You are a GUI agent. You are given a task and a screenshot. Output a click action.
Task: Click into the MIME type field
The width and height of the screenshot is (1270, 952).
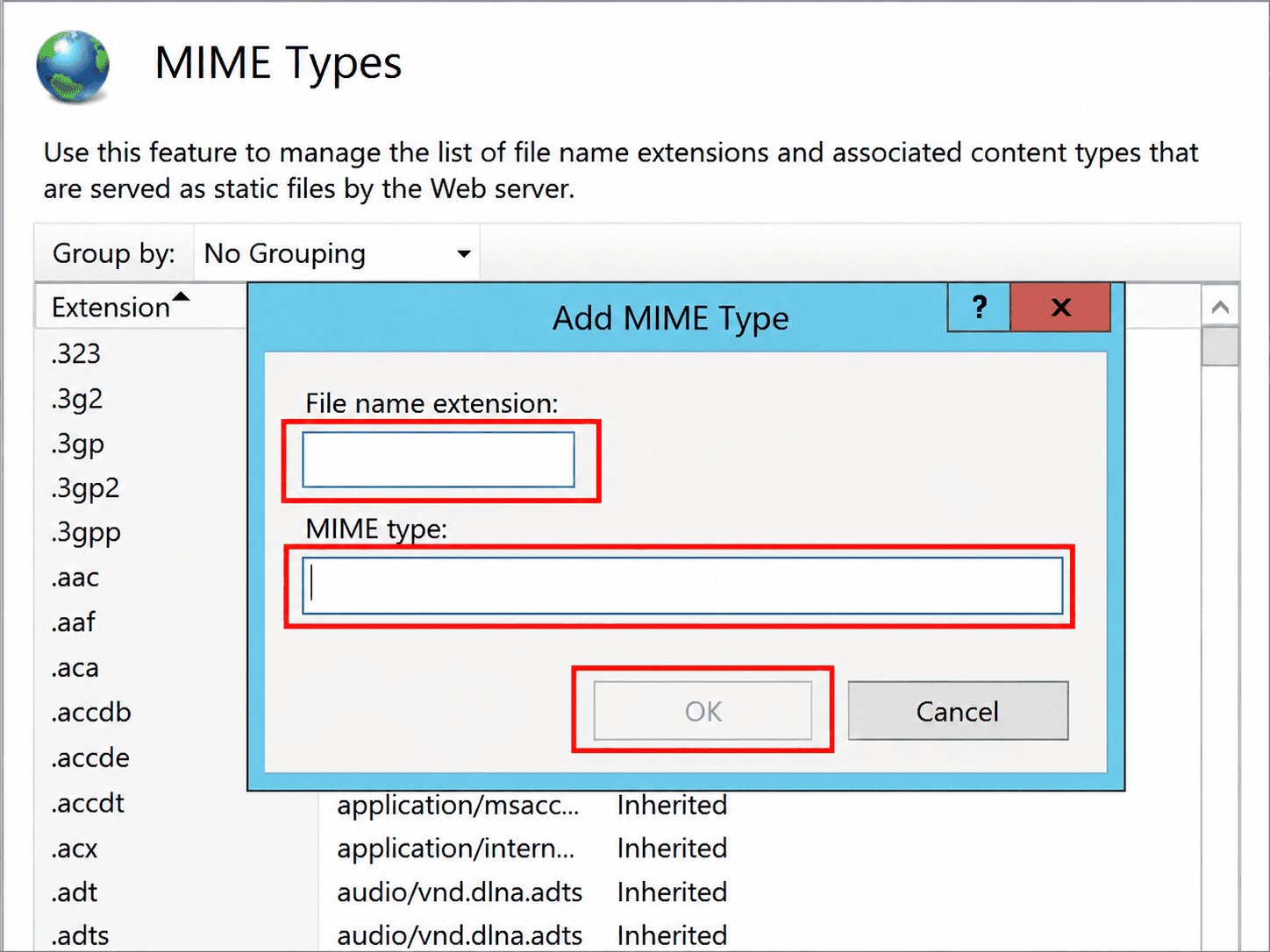click(682, 586)
